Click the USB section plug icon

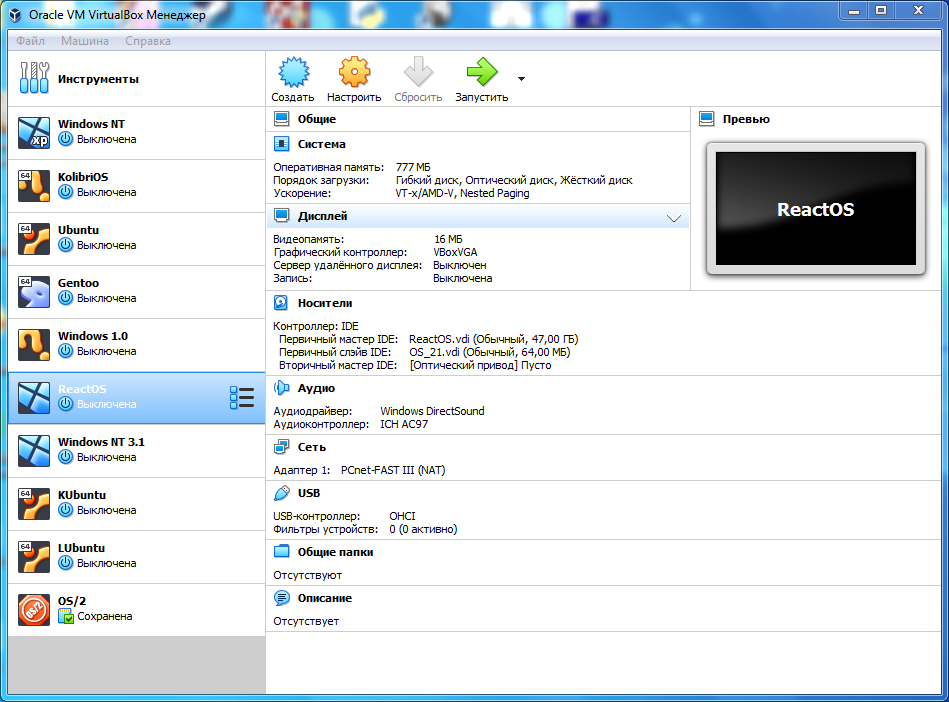(x=281, y=493)
